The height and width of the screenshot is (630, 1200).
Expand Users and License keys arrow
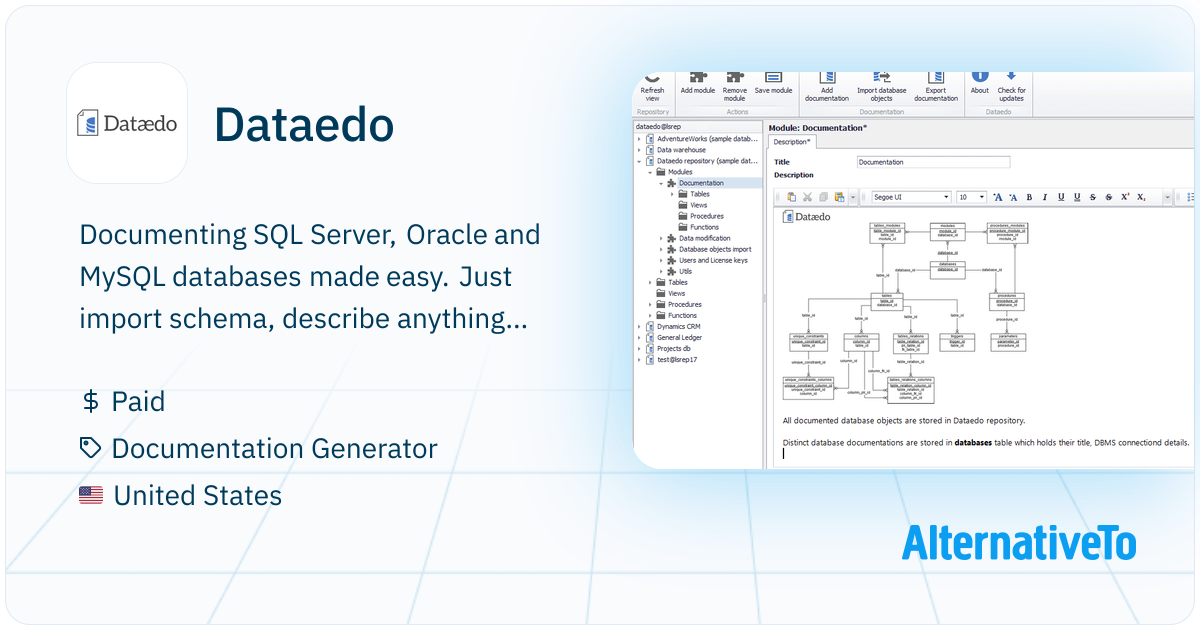click(x=661, y=260)
